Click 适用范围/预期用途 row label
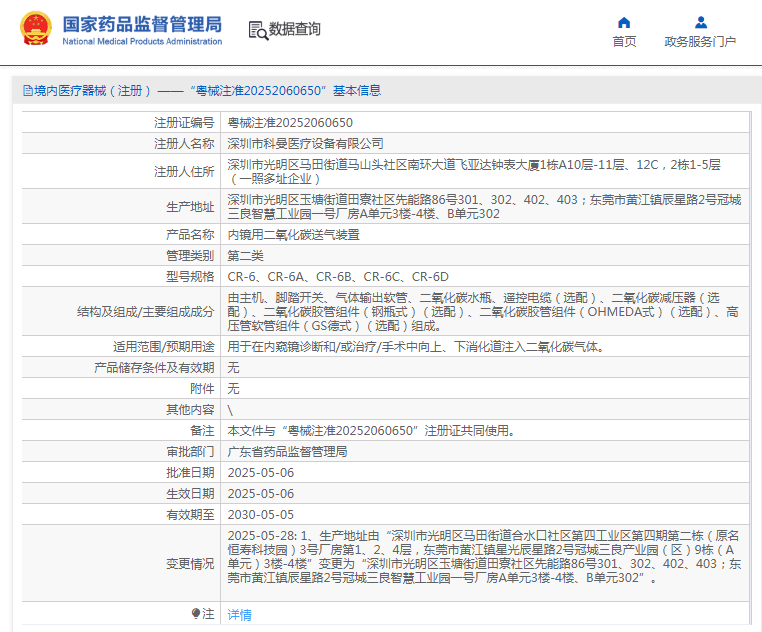 164,347
